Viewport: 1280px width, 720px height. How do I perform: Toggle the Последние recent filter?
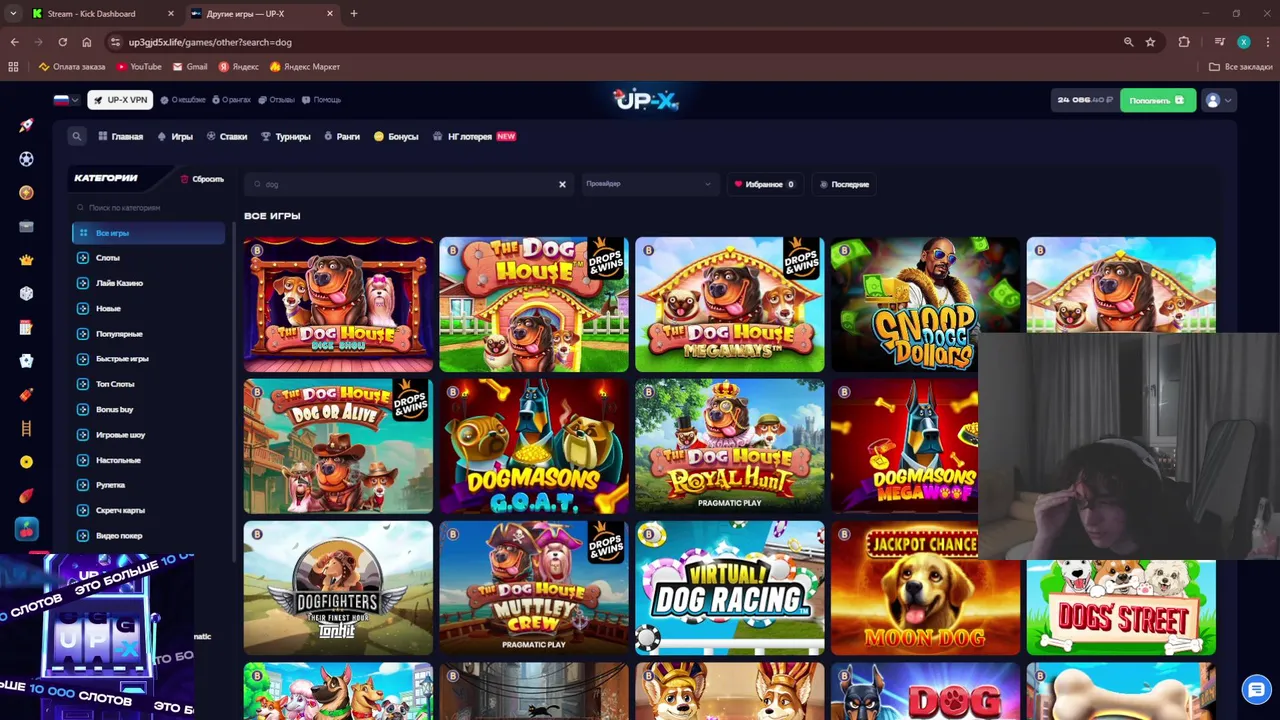pos(844,184)
